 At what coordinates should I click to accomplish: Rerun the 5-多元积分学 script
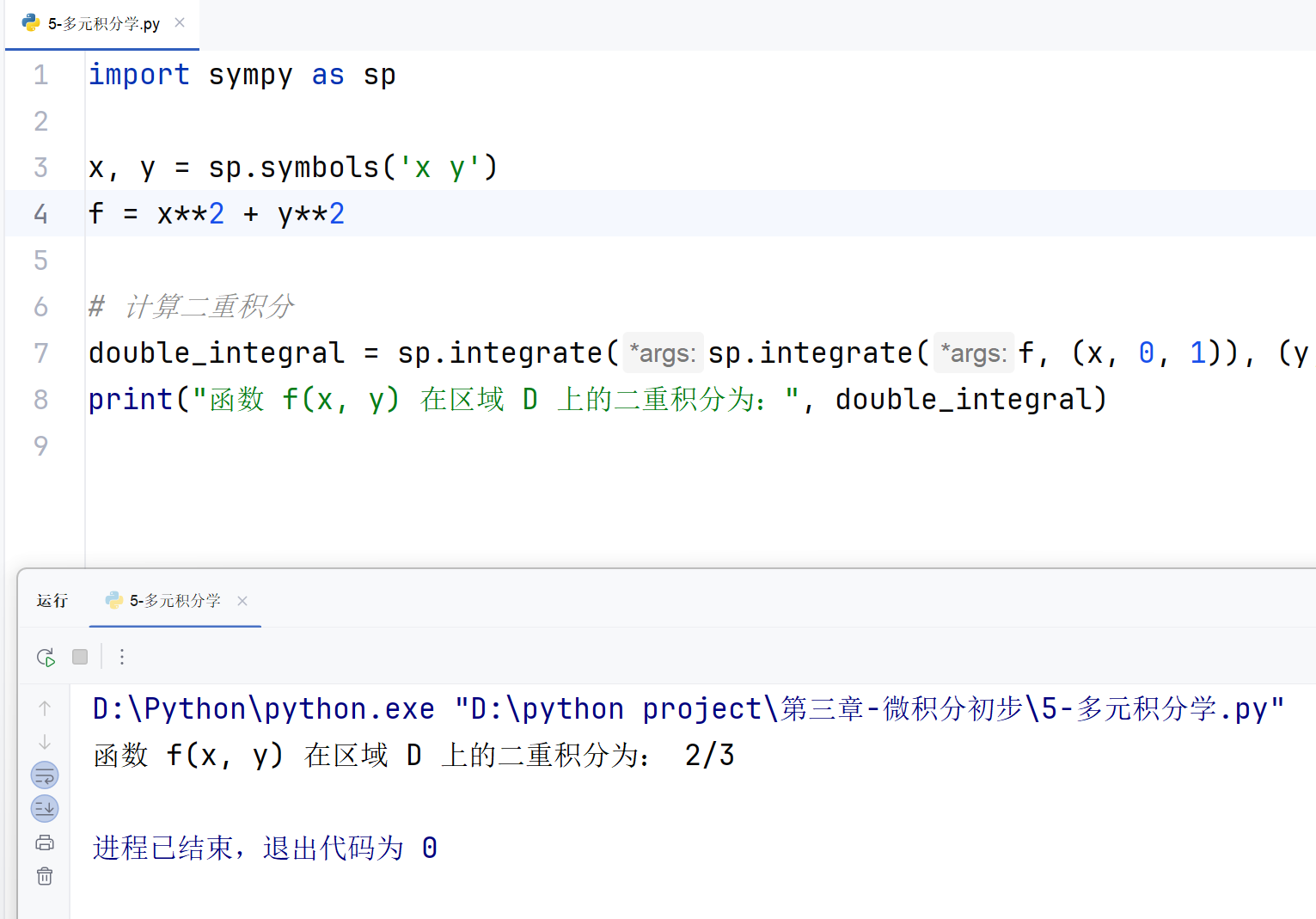46,658
